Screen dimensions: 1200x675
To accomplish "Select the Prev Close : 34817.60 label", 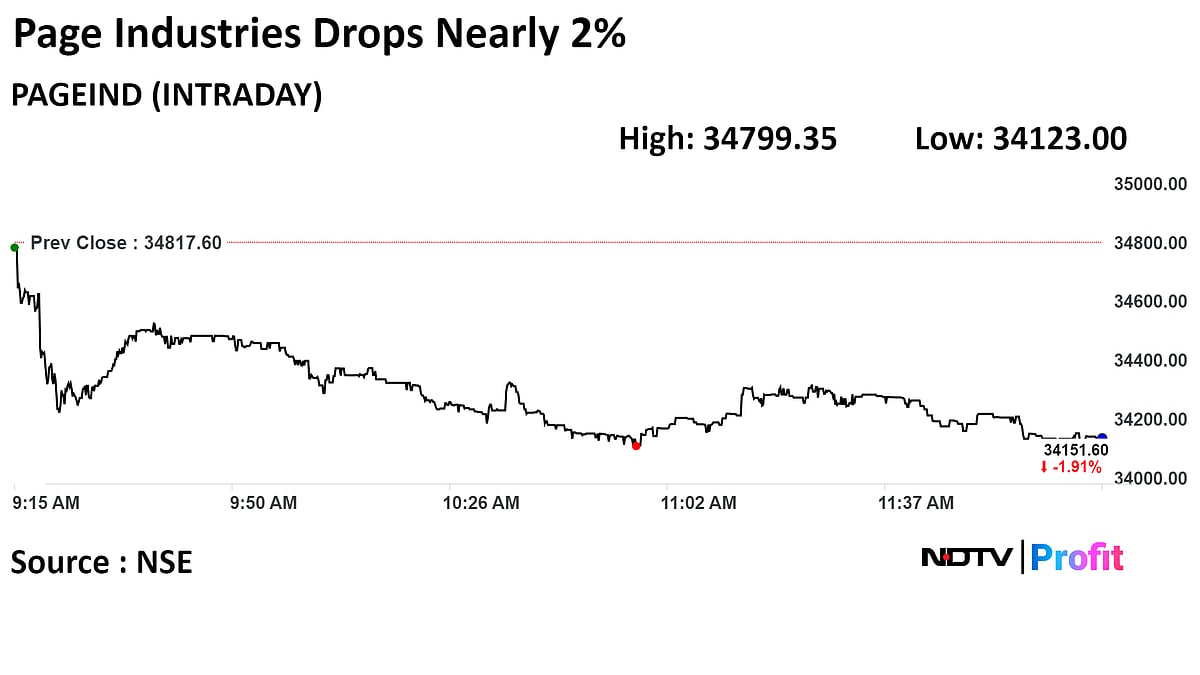I will click(x=126, y=243).
